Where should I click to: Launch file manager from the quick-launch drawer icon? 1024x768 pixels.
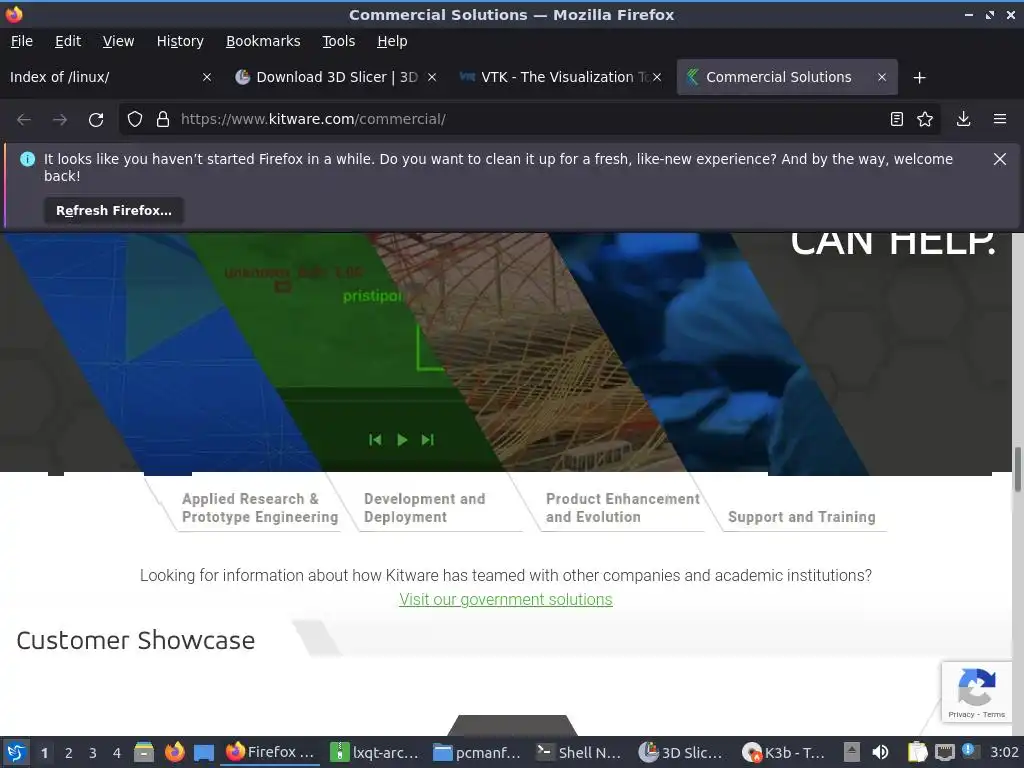[144, 752]
